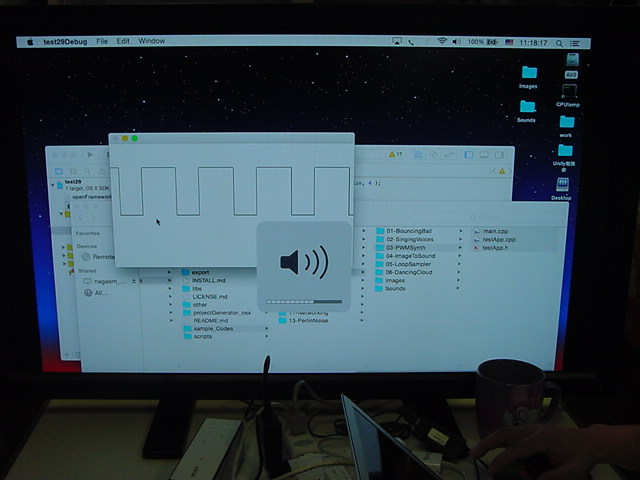The height and width of the screenshot is (480, 640).
Task: Collapse the test29 project disclosure triangle
Action: (x=53, y=185)
